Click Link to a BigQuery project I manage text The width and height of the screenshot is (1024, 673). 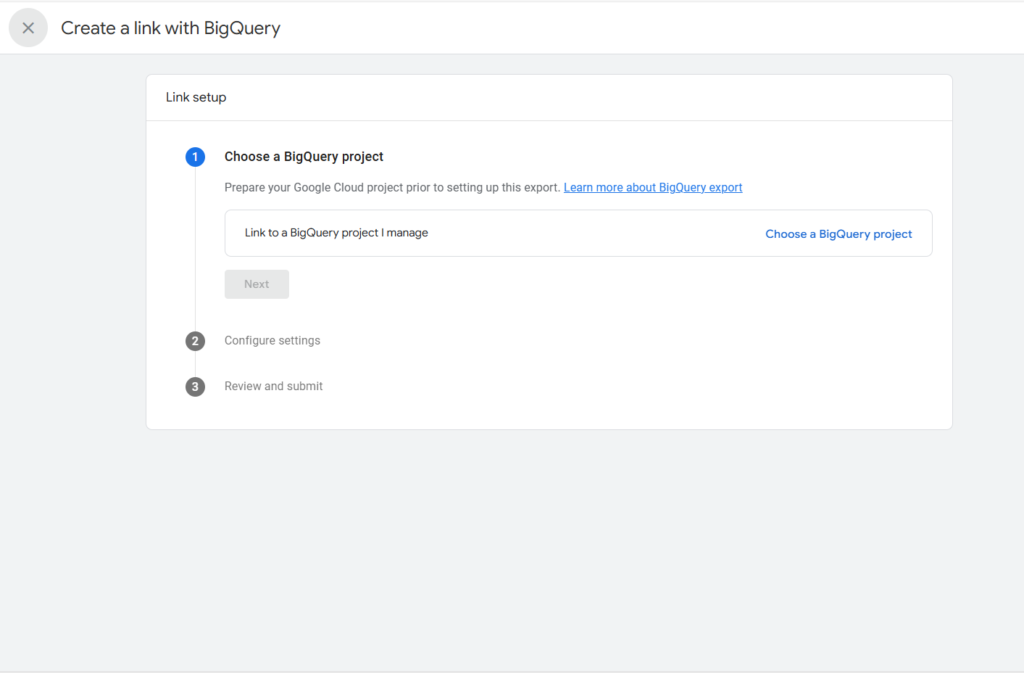tap(336, 232)
